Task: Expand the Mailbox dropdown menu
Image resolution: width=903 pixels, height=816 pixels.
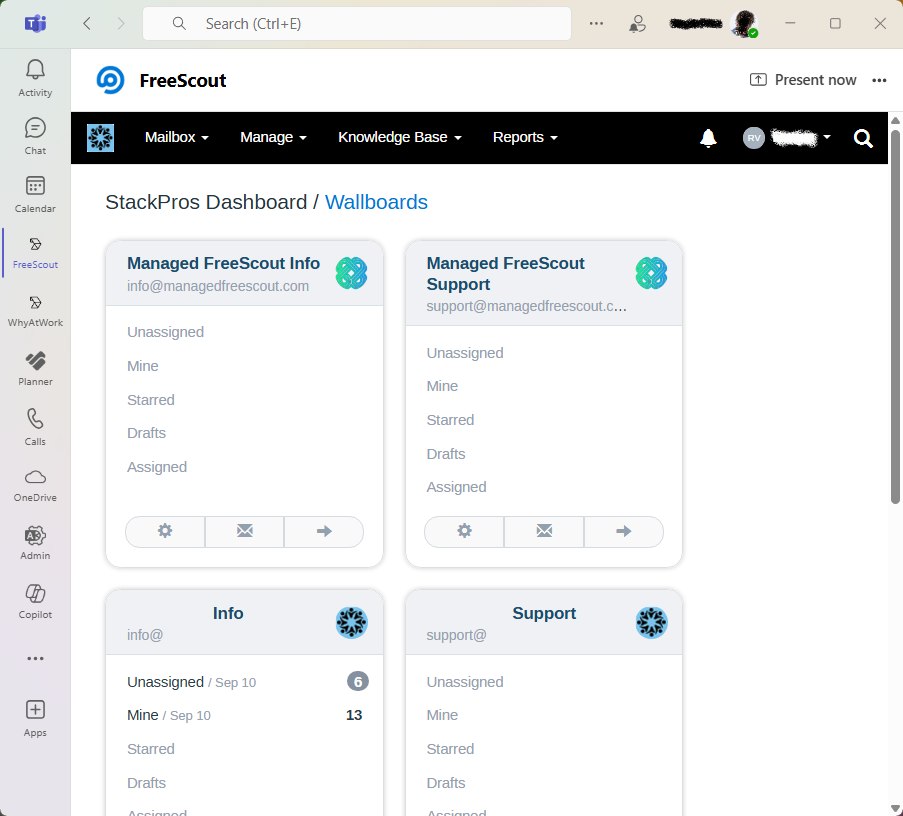Action: tap(176, 137)
